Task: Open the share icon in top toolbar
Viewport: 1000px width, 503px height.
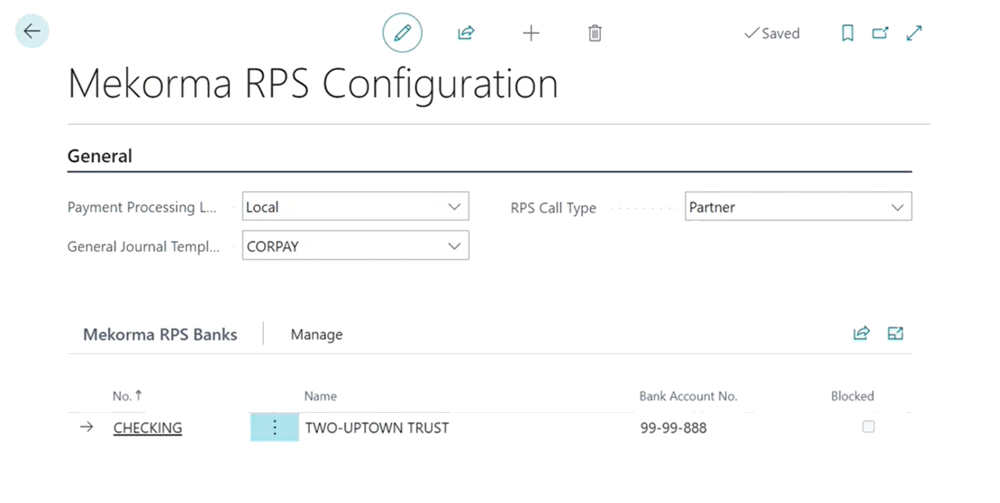Action: coord(466,33)
